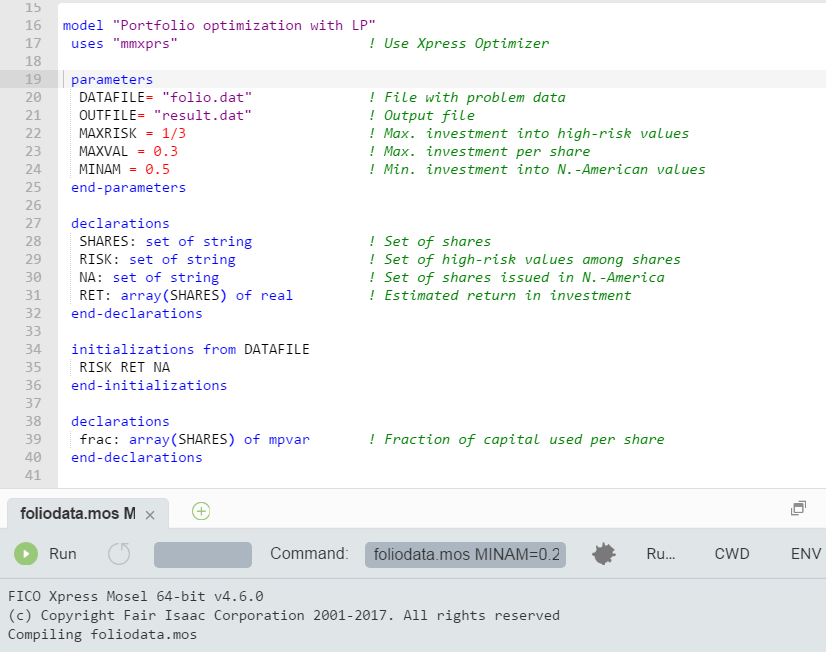This screenshot has width=826, height=652.
Task: Click the Fair Isaac copyright output line
Action: pos(284,615)
